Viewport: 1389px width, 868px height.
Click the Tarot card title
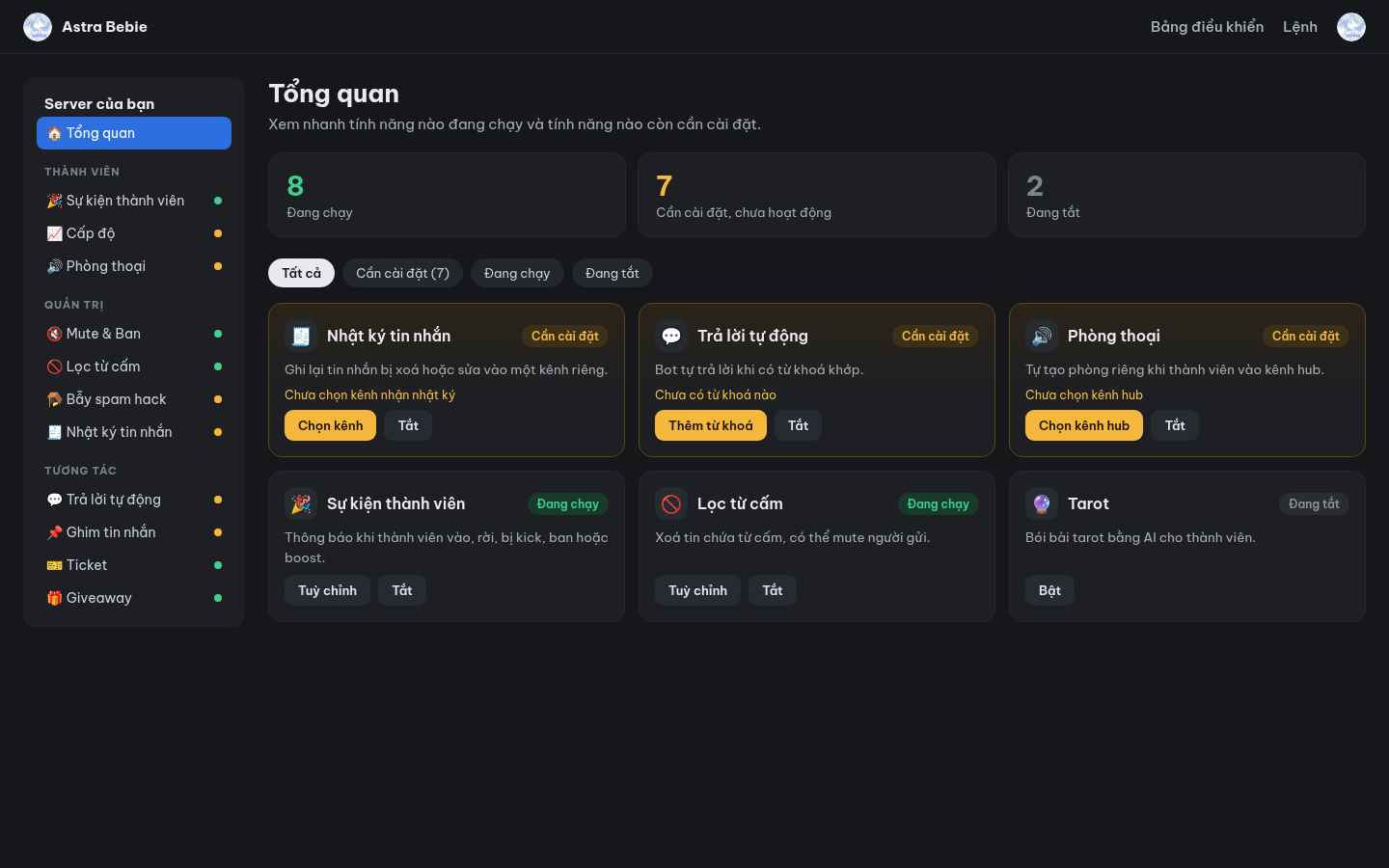1088,503
